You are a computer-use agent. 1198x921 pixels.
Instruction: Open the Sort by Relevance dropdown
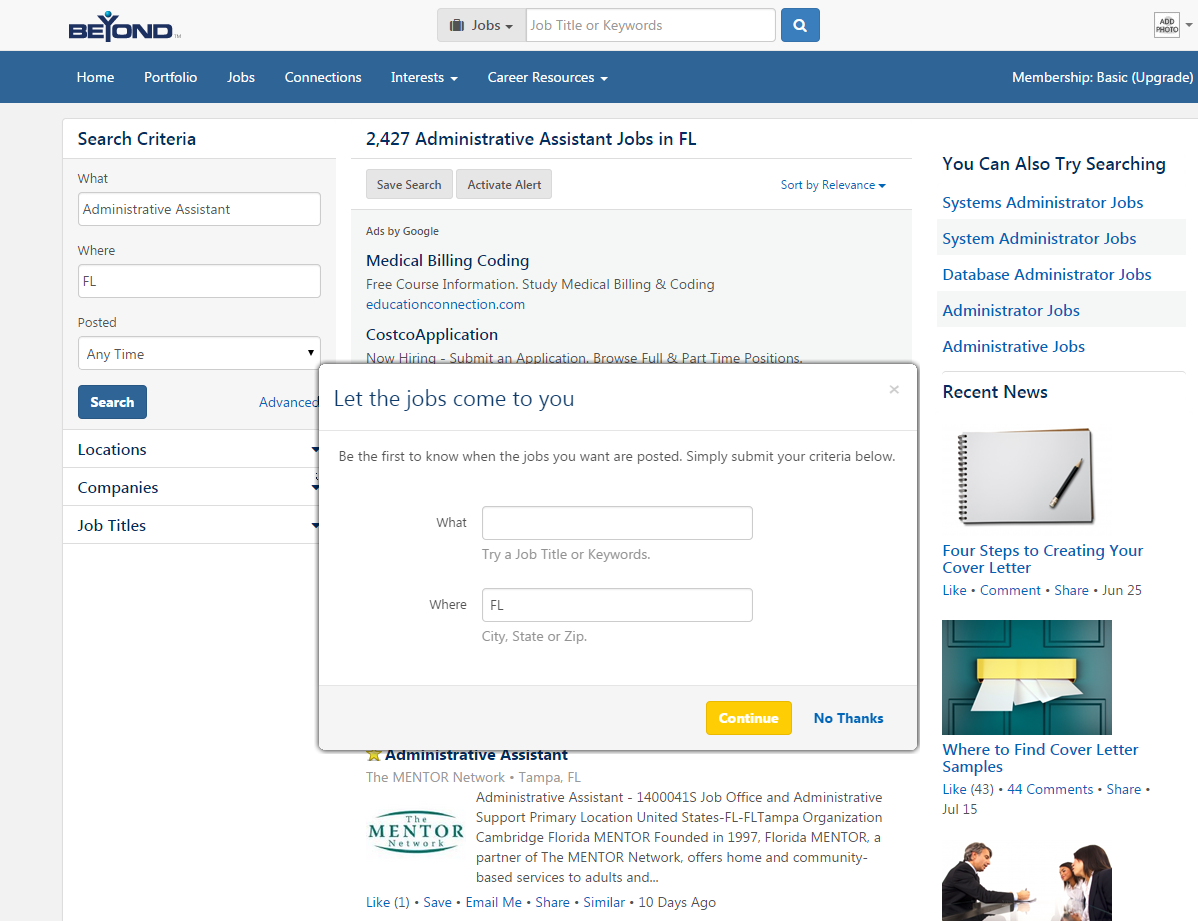click(833, 185)
